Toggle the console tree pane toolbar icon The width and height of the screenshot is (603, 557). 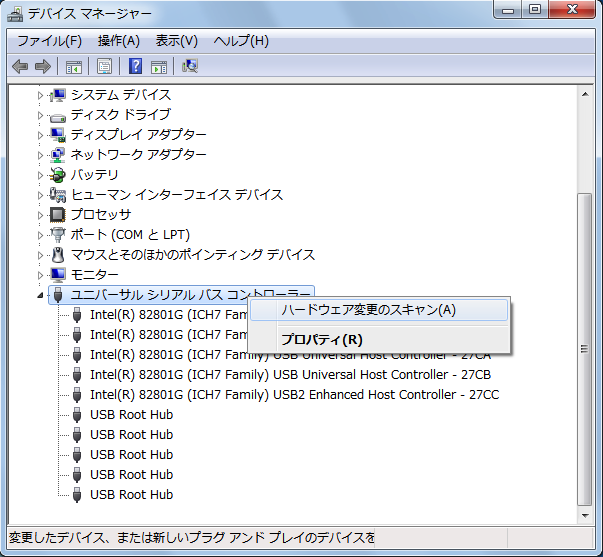tap(74, 66)
